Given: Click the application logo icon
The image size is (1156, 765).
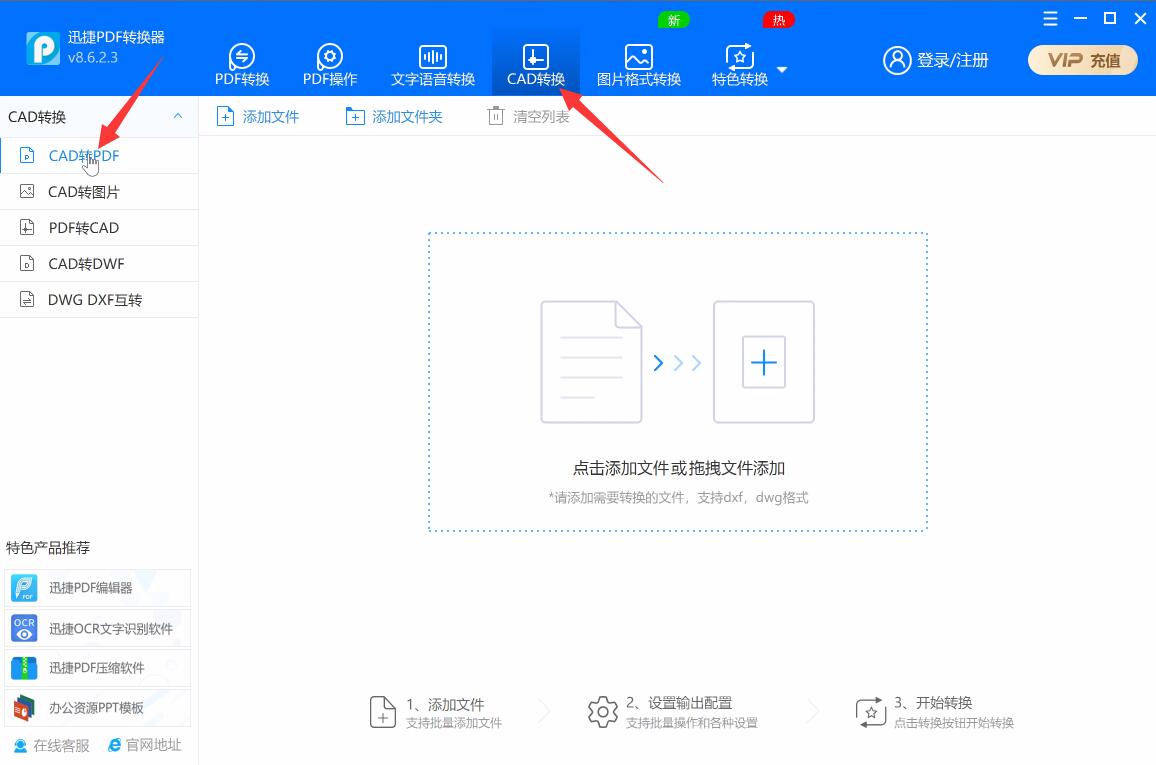Looking at the screenshot, I should [x=43, y=49].
